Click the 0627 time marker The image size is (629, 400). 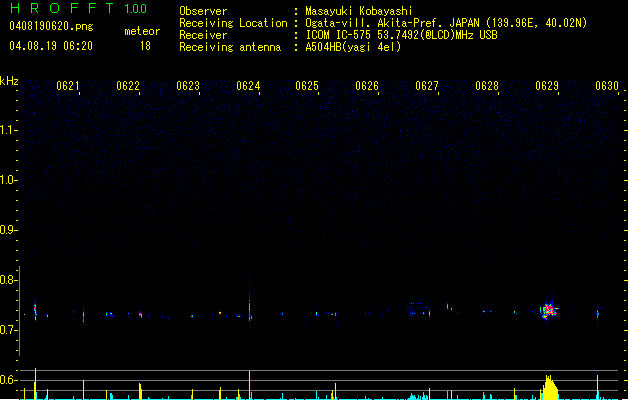click(427, 86)
